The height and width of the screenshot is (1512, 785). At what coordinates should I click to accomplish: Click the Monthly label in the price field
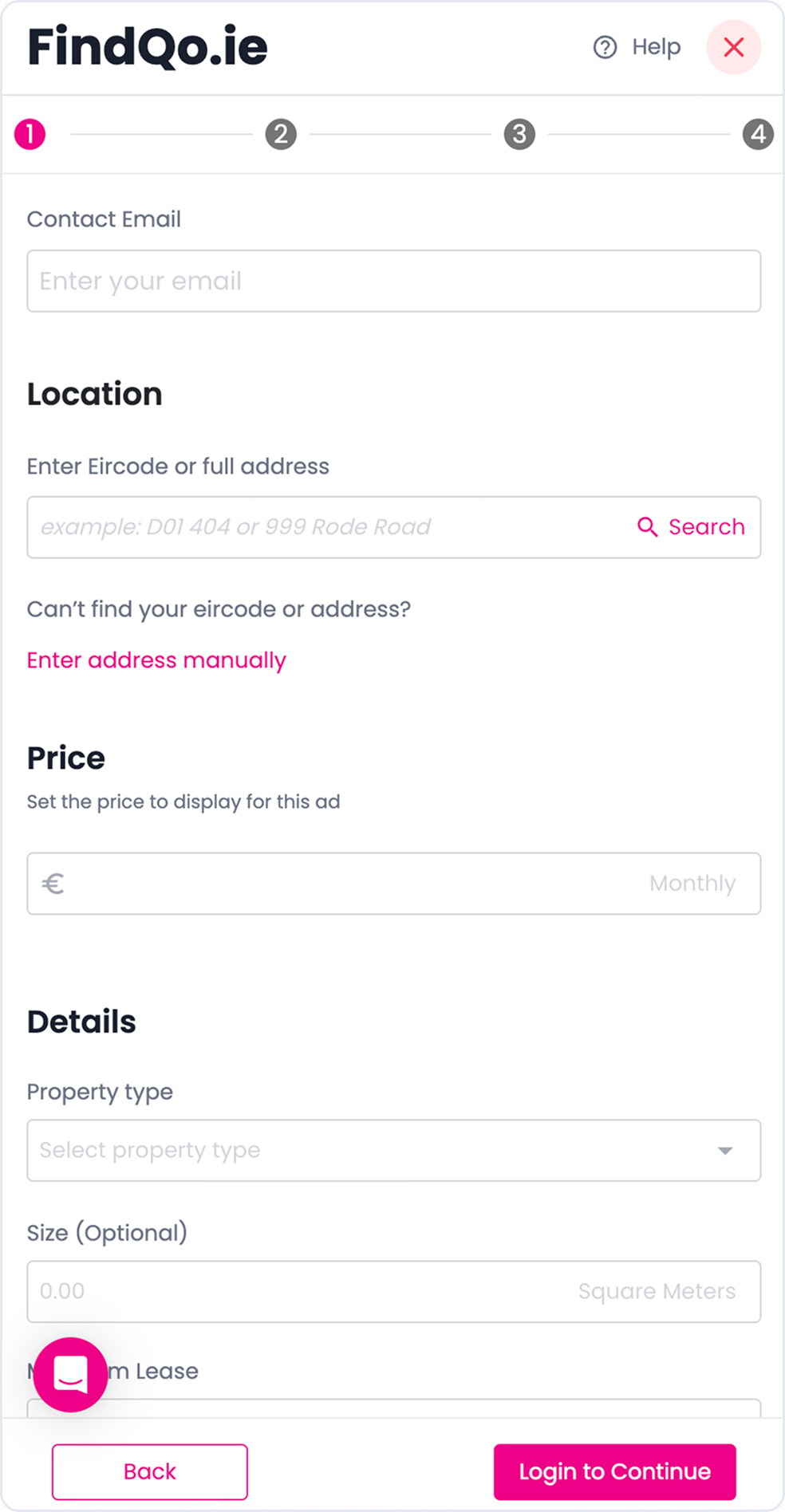(x=692, y=883)
